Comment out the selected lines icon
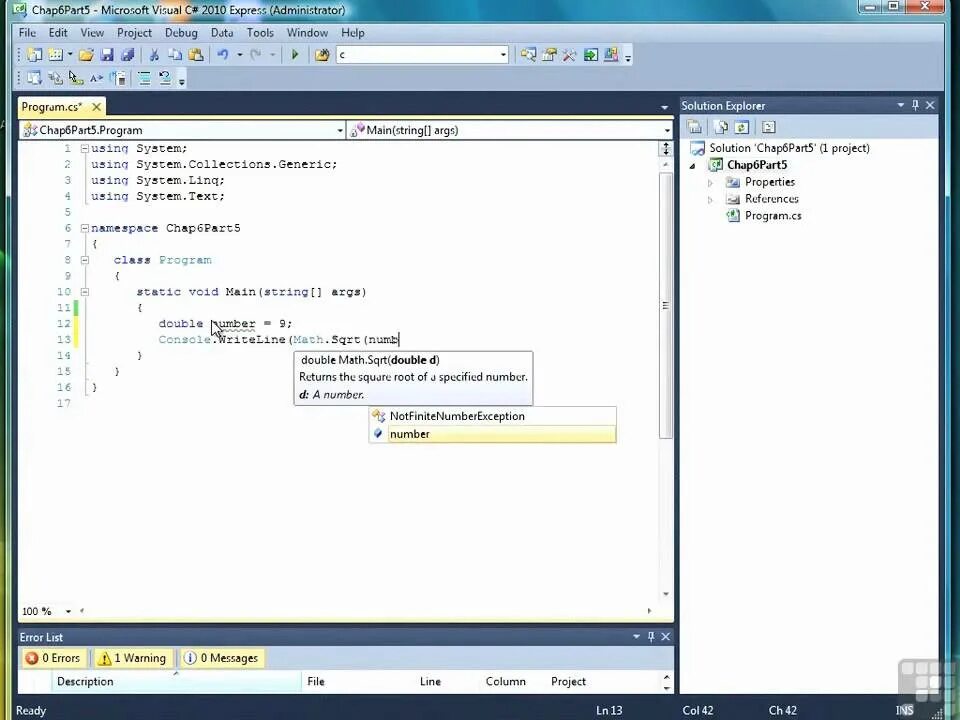The image size is (960, 720). (x=144, y=78)
